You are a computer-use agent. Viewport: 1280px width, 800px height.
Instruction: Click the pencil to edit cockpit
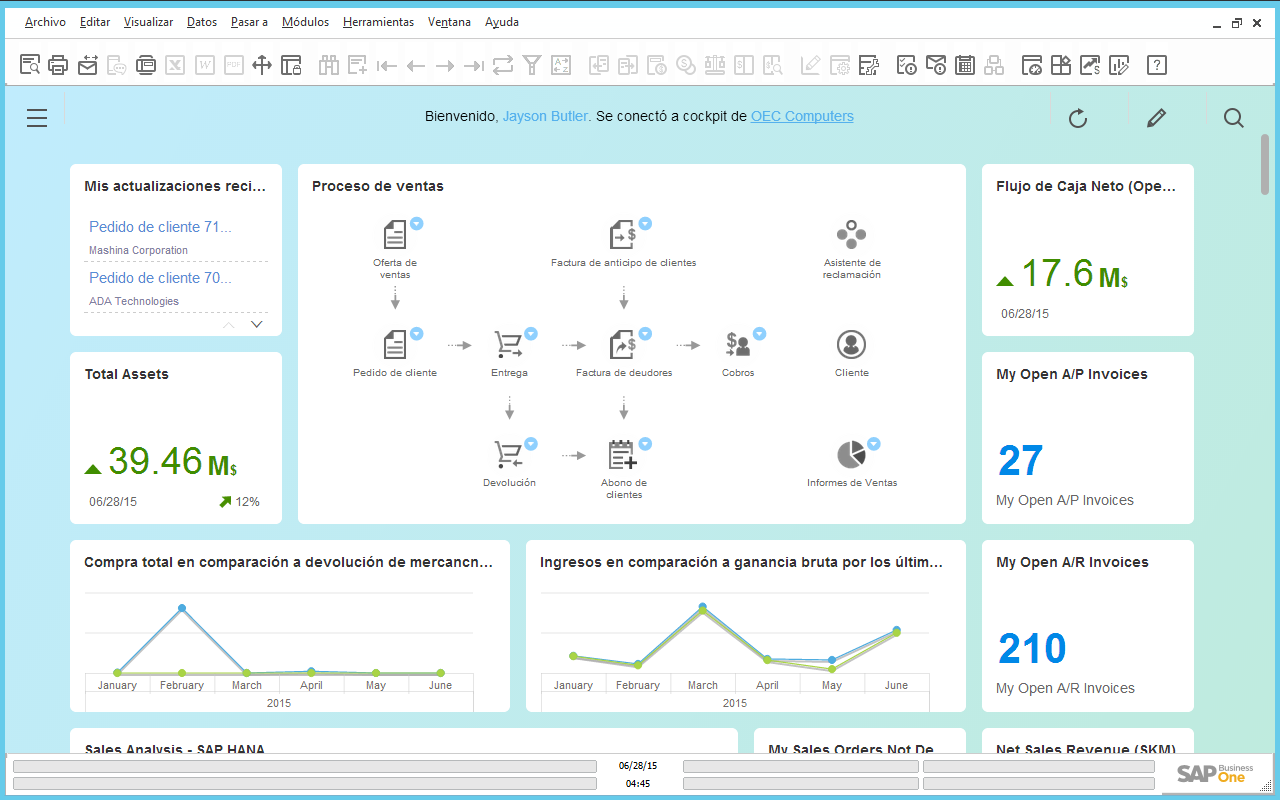tap(1156, 118)
